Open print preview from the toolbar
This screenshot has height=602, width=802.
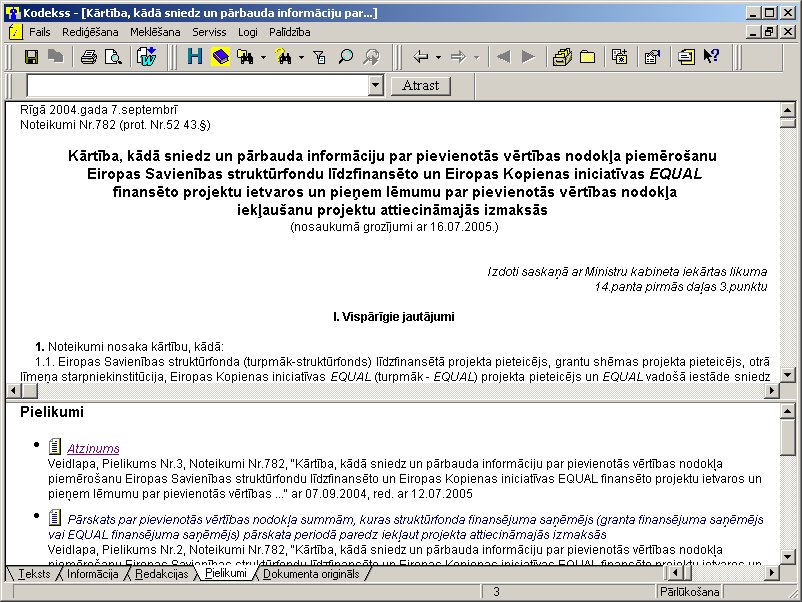pos(113,57)
